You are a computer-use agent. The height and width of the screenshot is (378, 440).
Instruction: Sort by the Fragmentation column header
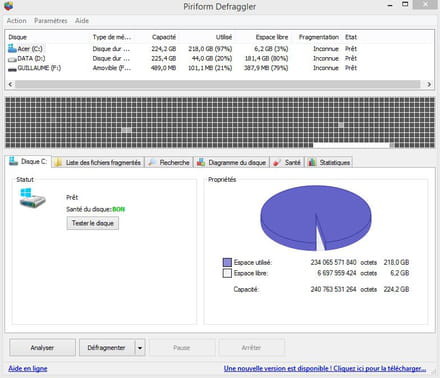(x=319, y=37)
